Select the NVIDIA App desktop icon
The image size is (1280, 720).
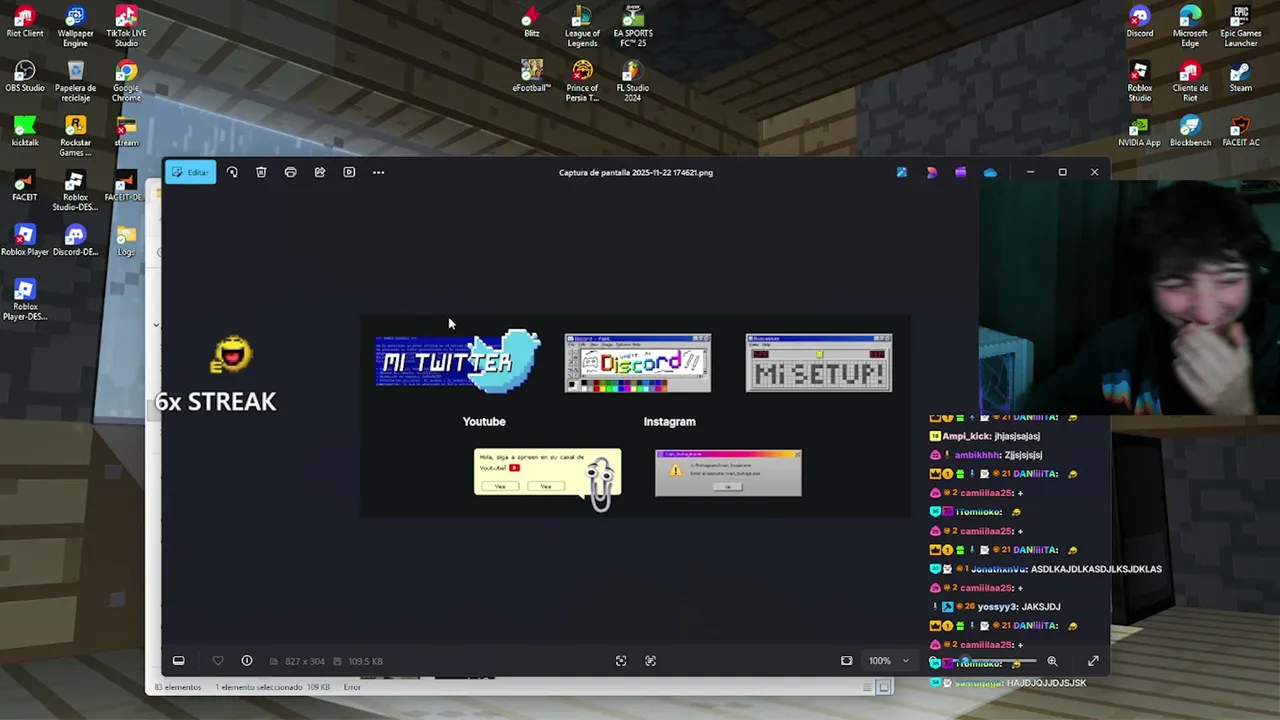(x=1139, y=132)
